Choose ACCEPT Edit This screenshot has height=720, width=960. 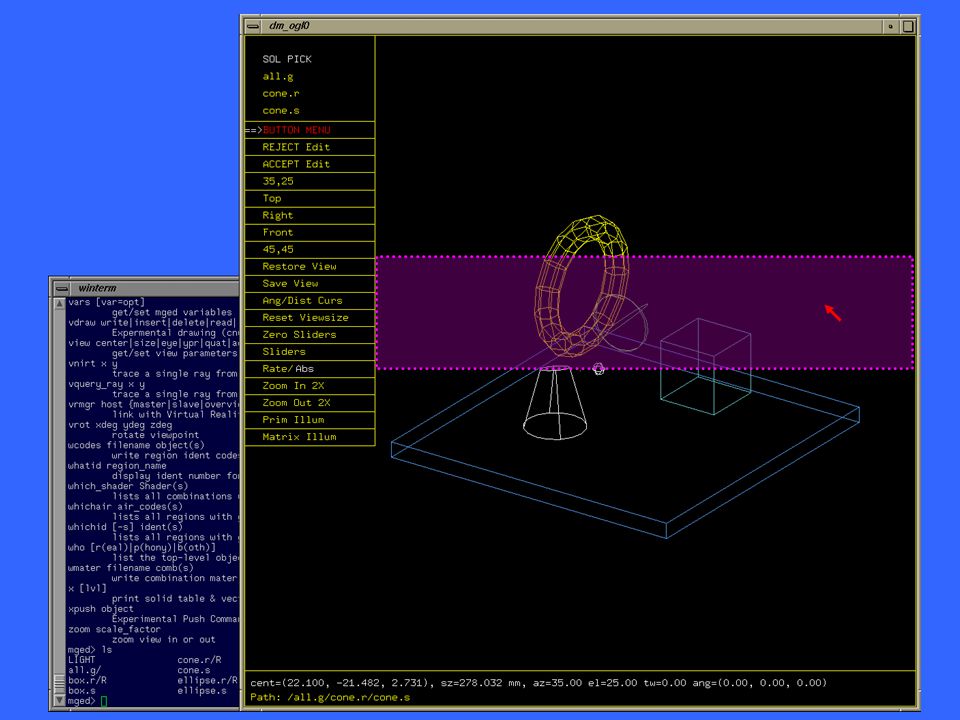pyautogui.click(x=310, y=164)
